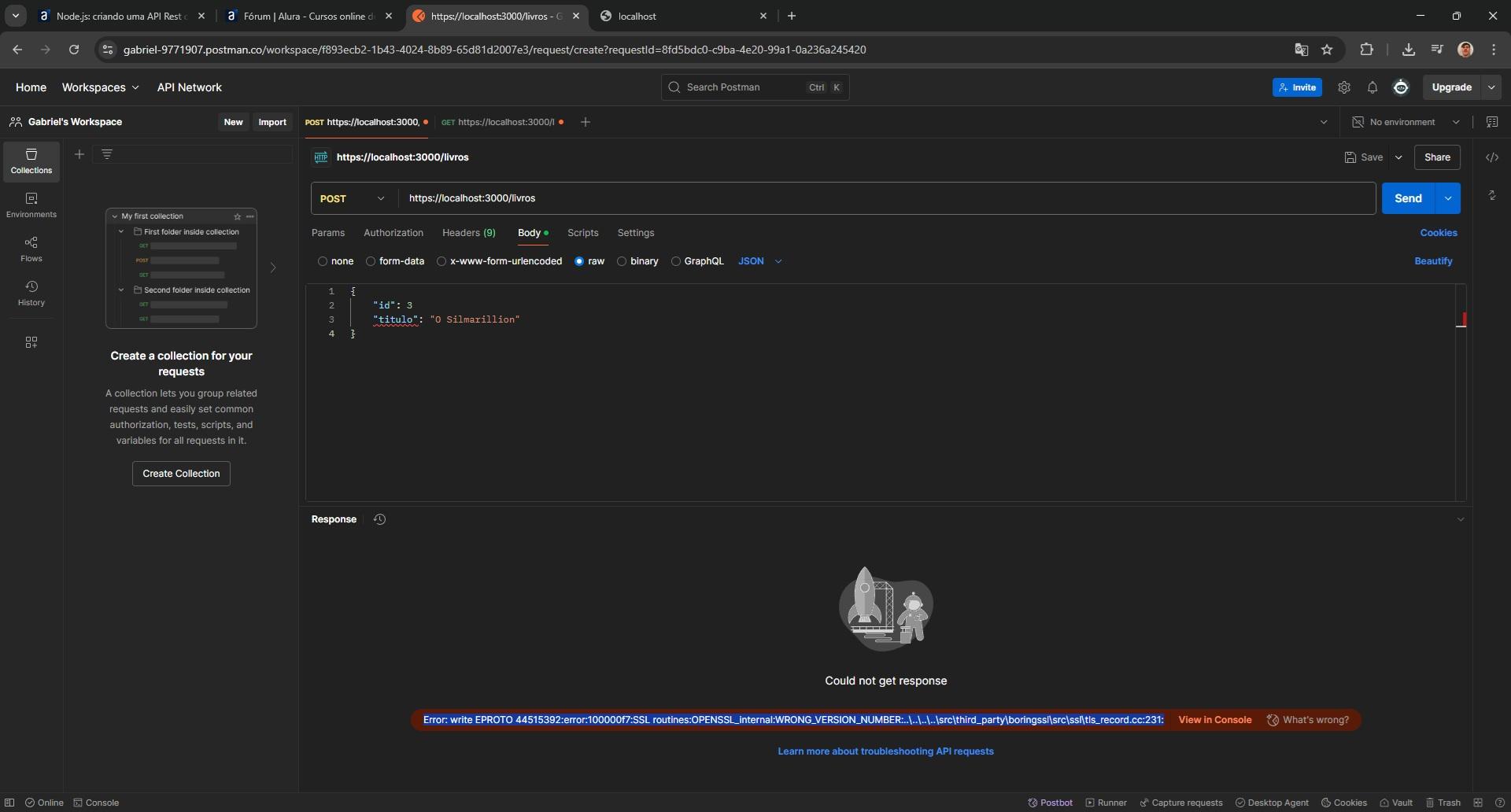Open the Save options dropdown arrow
The width and height of the screenshot is (1511, 812).
[x=1398, y=157]
